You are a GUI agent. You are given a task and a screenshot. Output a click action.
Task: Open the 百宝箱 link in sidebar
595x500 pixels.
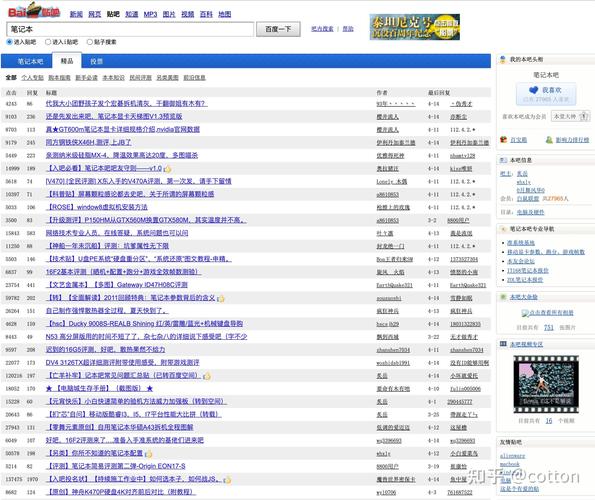[518, 140]
